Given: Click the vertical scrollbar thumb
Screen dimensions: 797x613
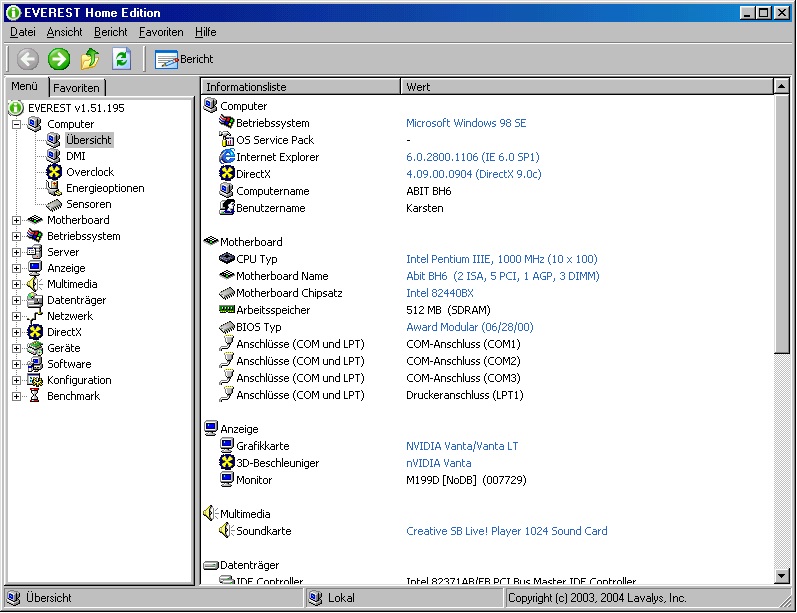Looking at the screenshot, I should [x=781, y=224].
